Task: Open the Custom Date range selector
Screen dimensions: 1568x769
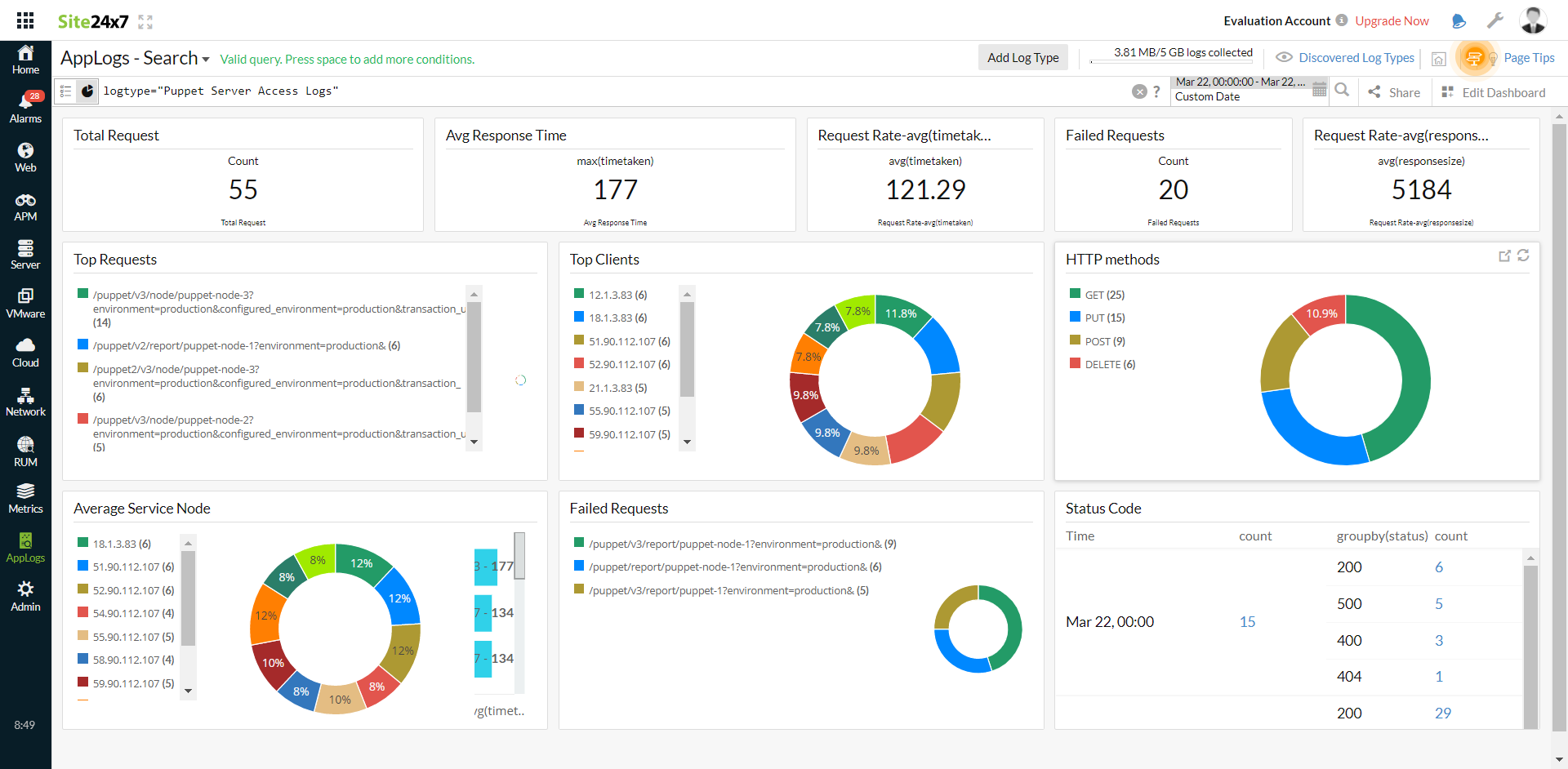Action: [1207, 96]
